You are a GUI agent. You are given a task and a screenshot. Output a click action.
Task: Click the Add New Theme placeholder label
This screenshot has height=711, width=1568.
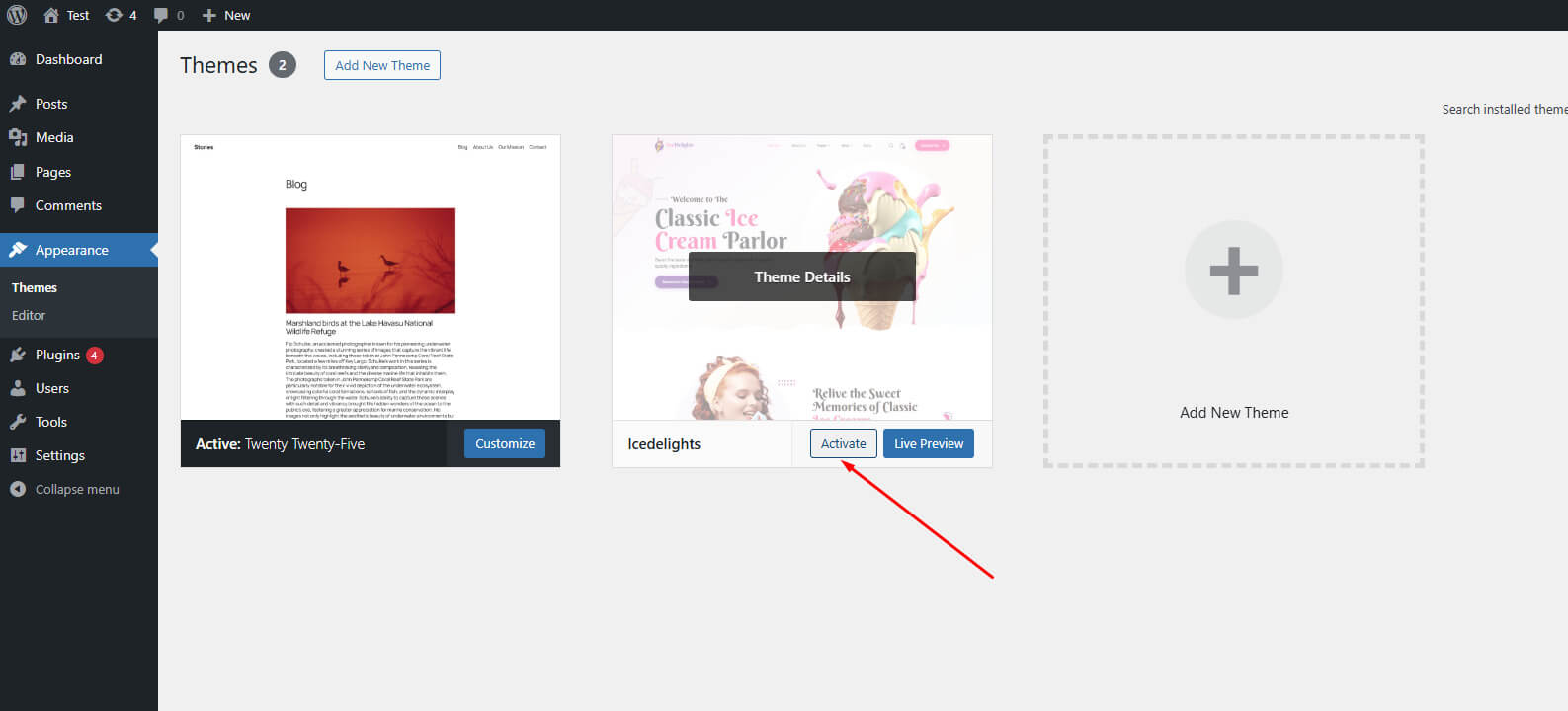(1234, 413)
